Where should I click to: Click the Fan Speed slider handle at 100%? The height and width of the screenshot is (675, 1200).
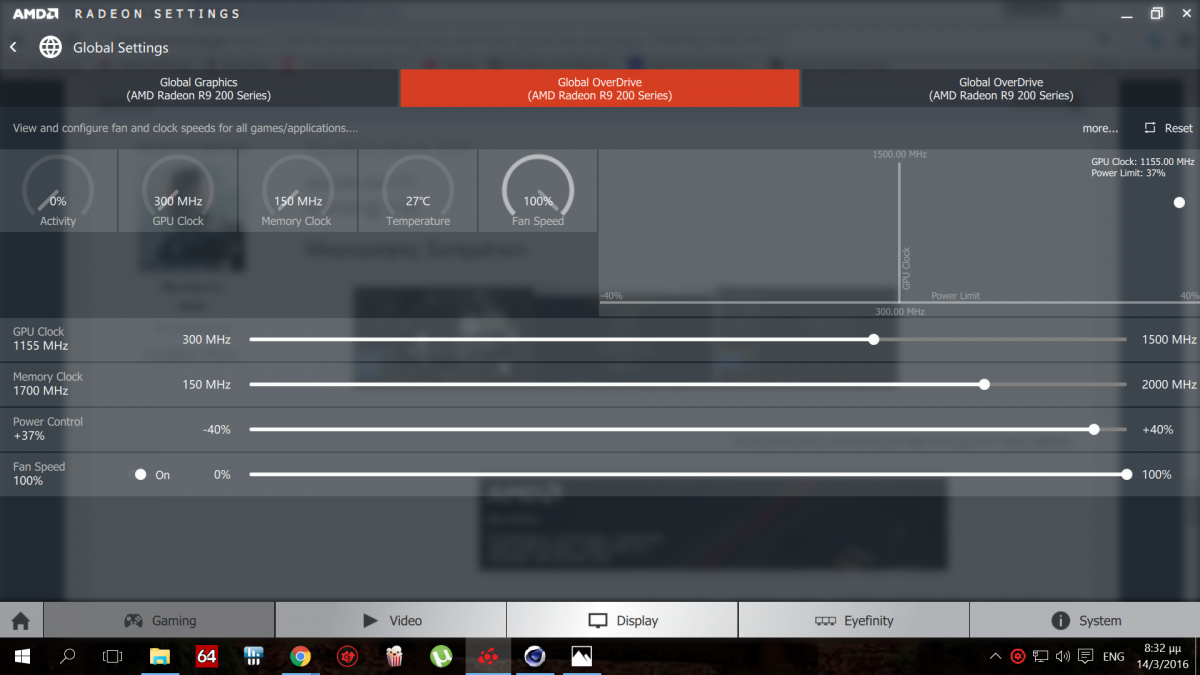tap(1127, 475)
